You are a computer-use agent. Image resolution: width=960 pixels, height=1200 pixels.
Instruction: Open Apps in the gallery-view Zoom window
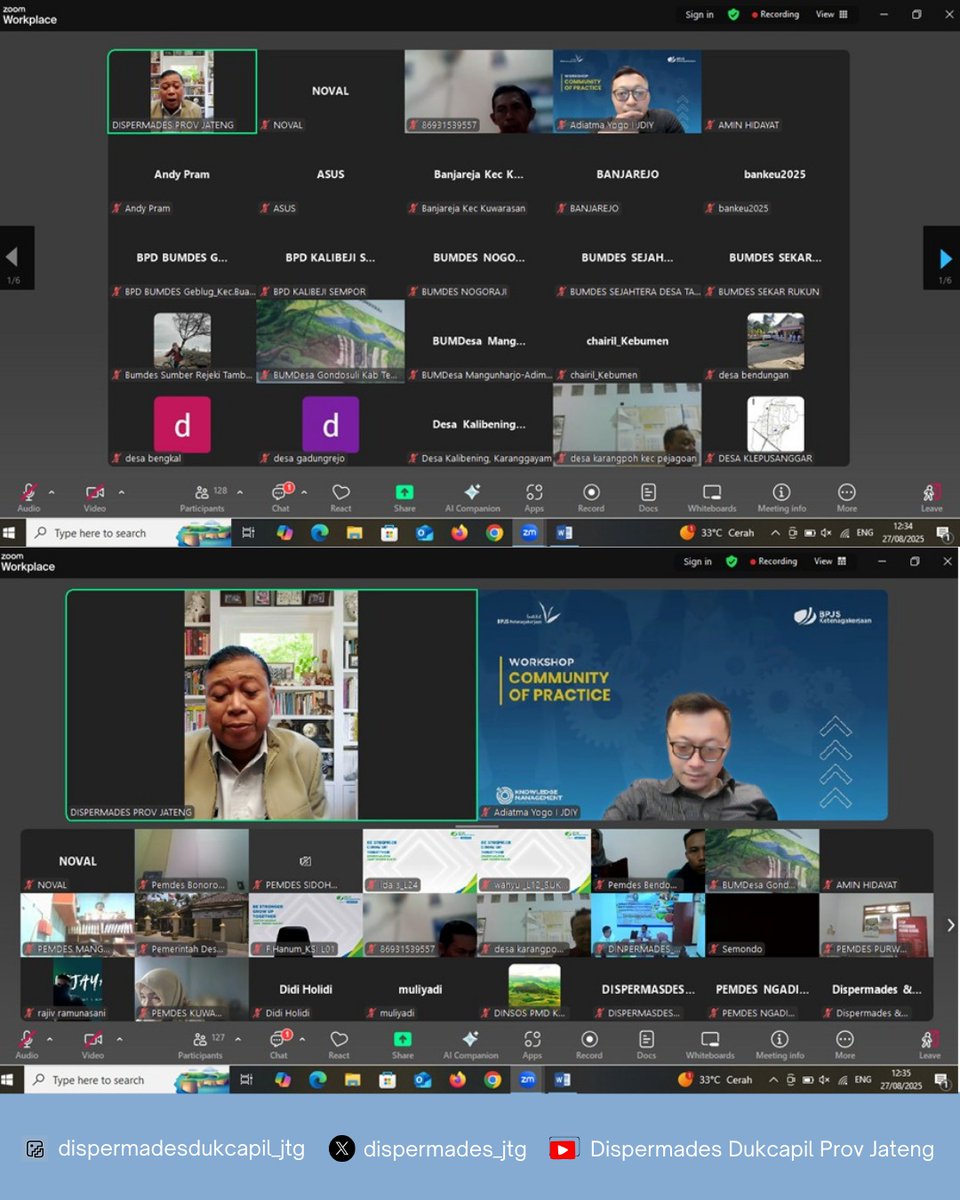[x=534, y=497]
